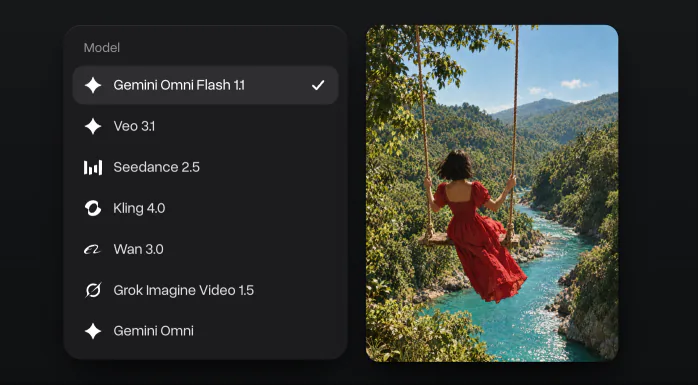Choose Gemini Omni Flash 1.1 model
698x385 pixels.
pos(205,85)
